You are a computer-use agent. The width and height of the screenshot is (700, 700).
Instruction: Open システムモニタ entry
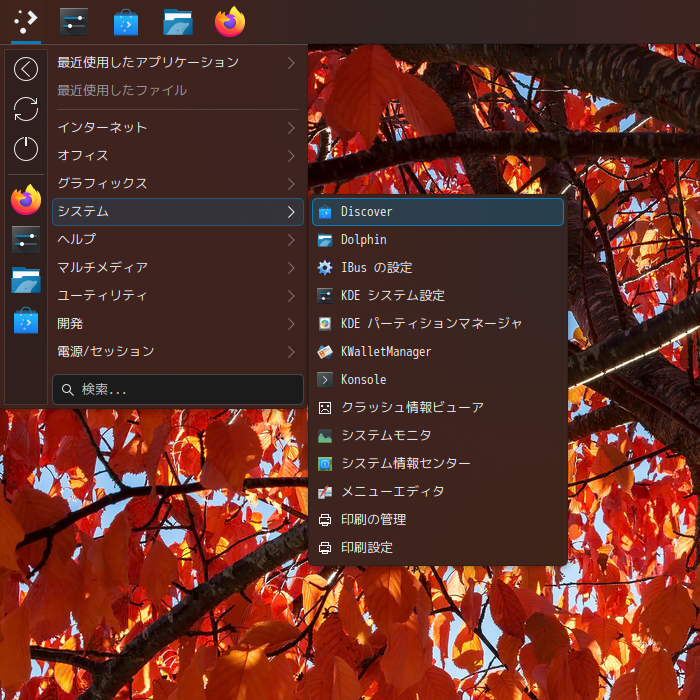click(438, 436)
